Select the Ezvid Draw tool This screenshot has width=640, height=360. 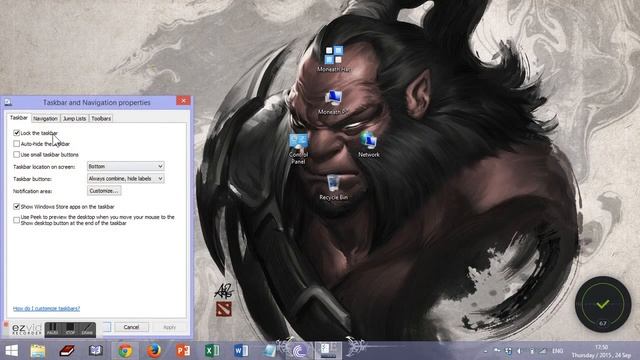click(87, 329)
